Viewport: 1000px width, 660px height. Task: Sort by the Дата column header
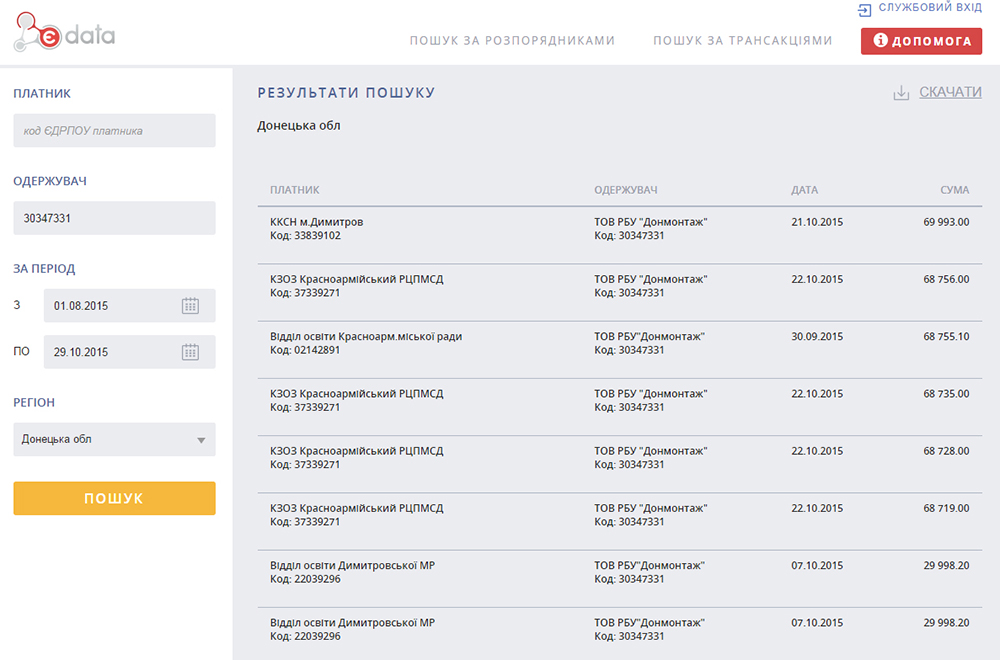pyautogui.click(x=804, y=190)
